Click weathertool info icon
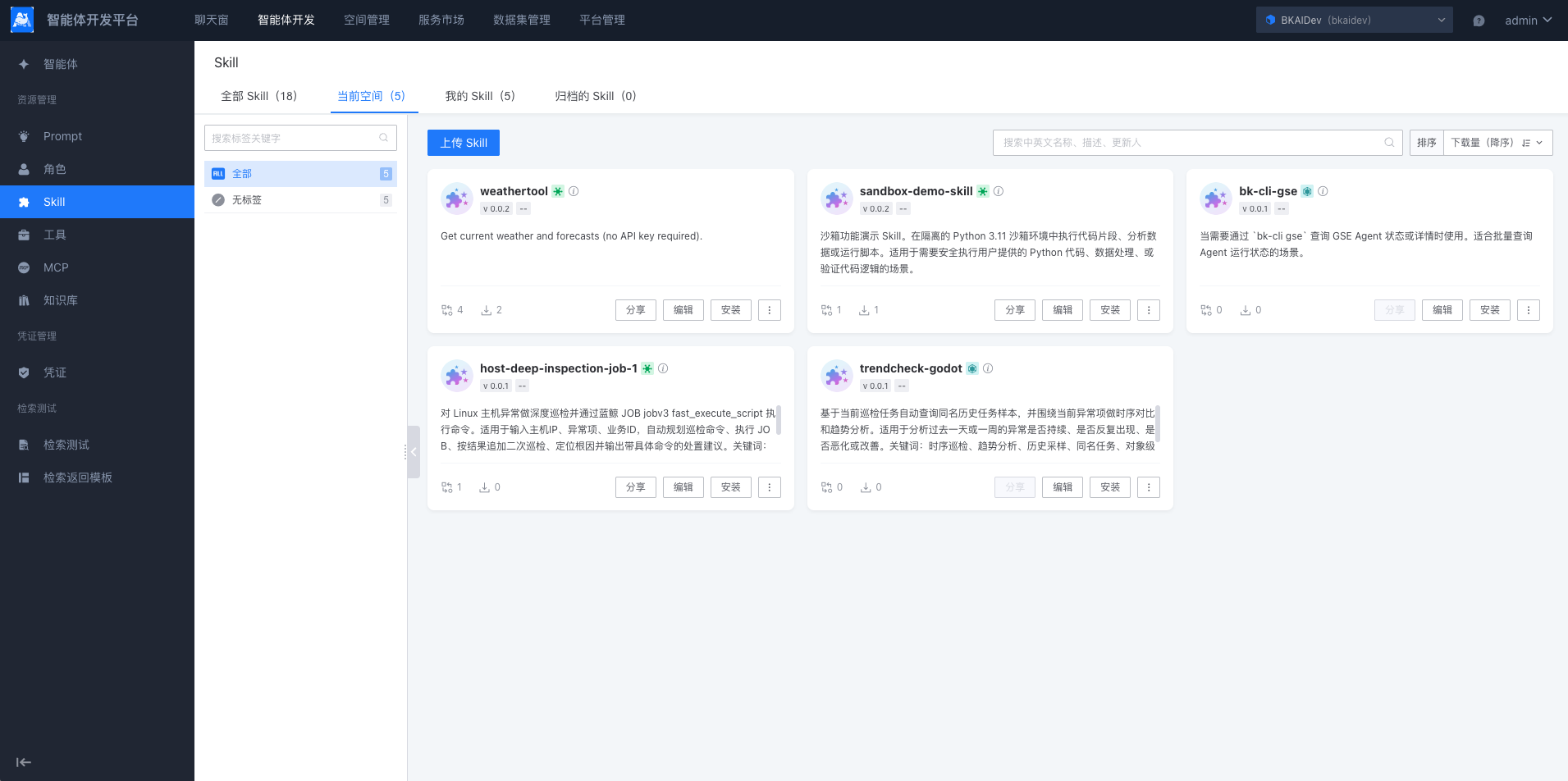The width and height of the screenshot is (1568, 781). pyautogui.click(x=574, y=191)
